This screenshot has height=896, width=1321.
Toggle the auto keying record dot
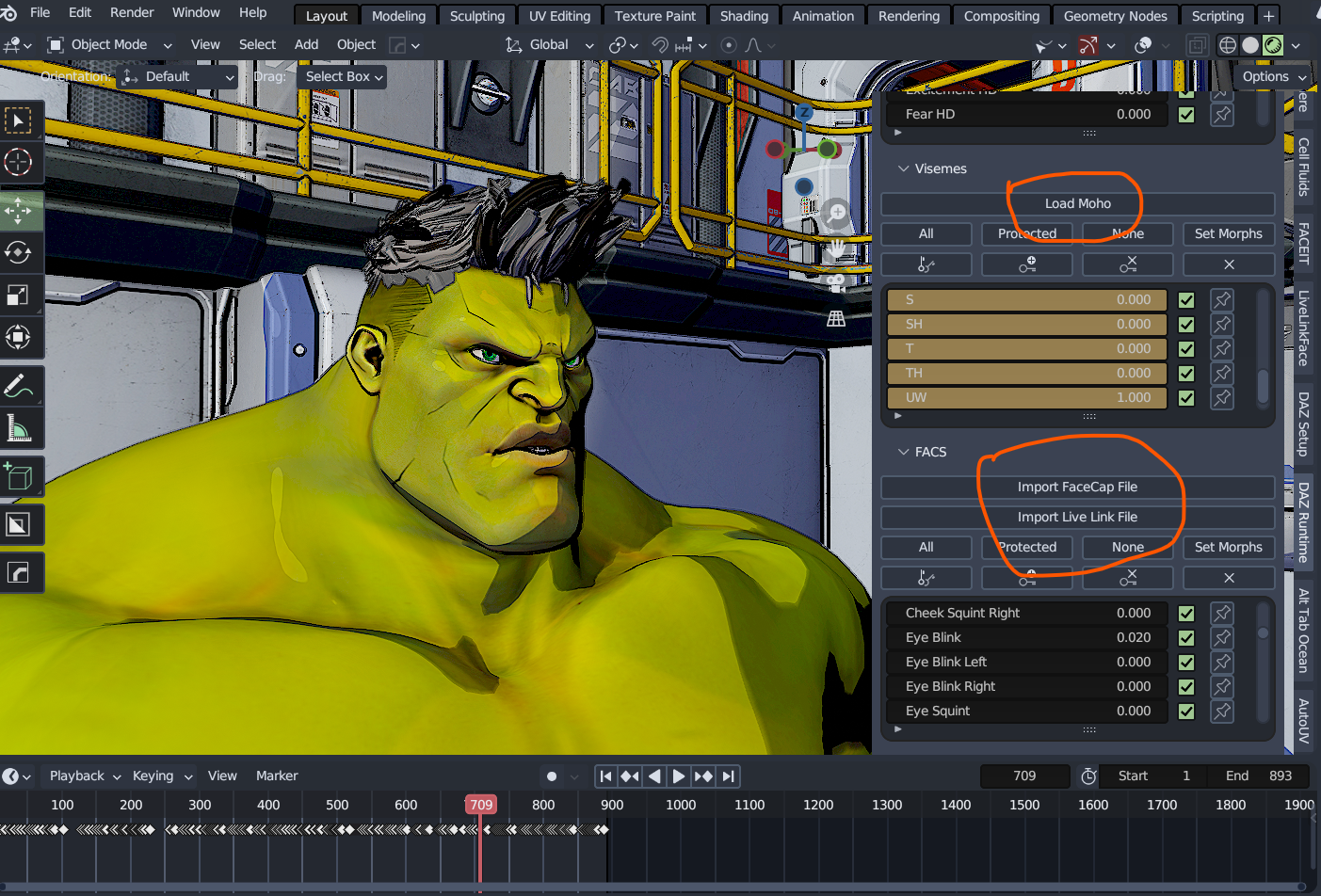[552, 776]
